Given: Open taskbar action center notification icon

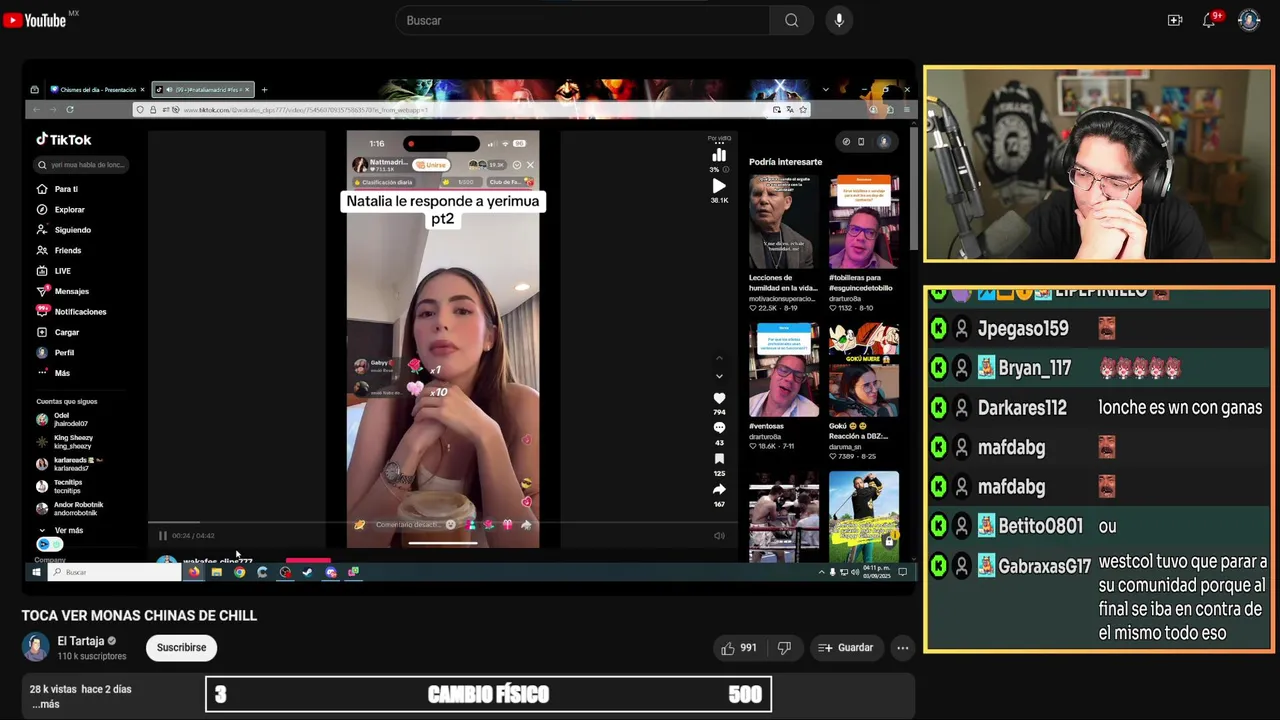Looking at the screenshot, I should coord(902,572).
